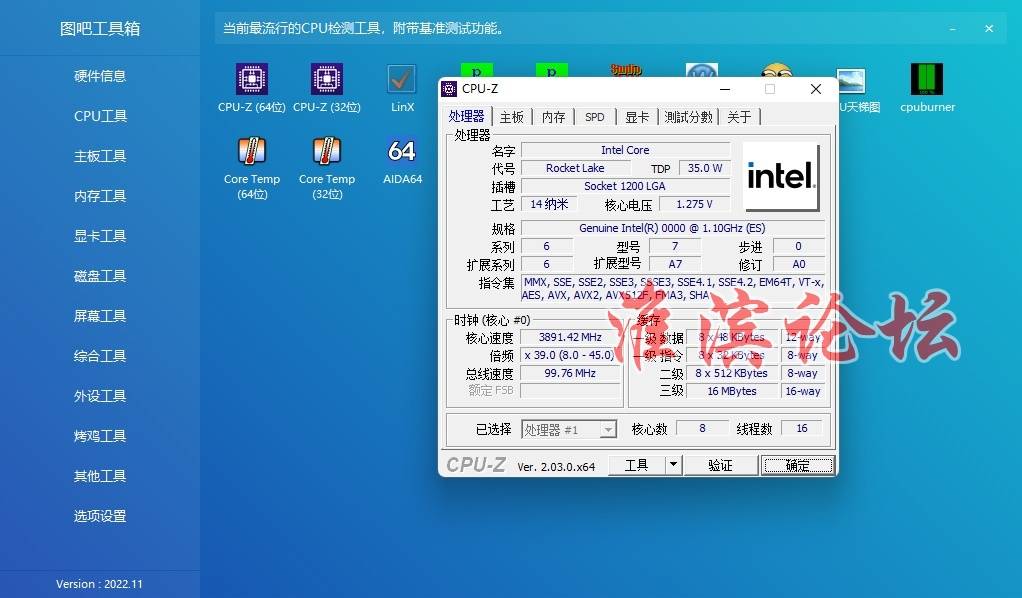
Task: Select 其他工具 in the sidebar
Action: (100, 476)
